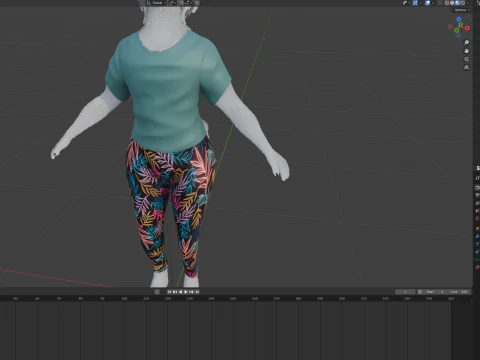
Task: Toggle snapping magnet in viewport header
Action: [182, 3]
